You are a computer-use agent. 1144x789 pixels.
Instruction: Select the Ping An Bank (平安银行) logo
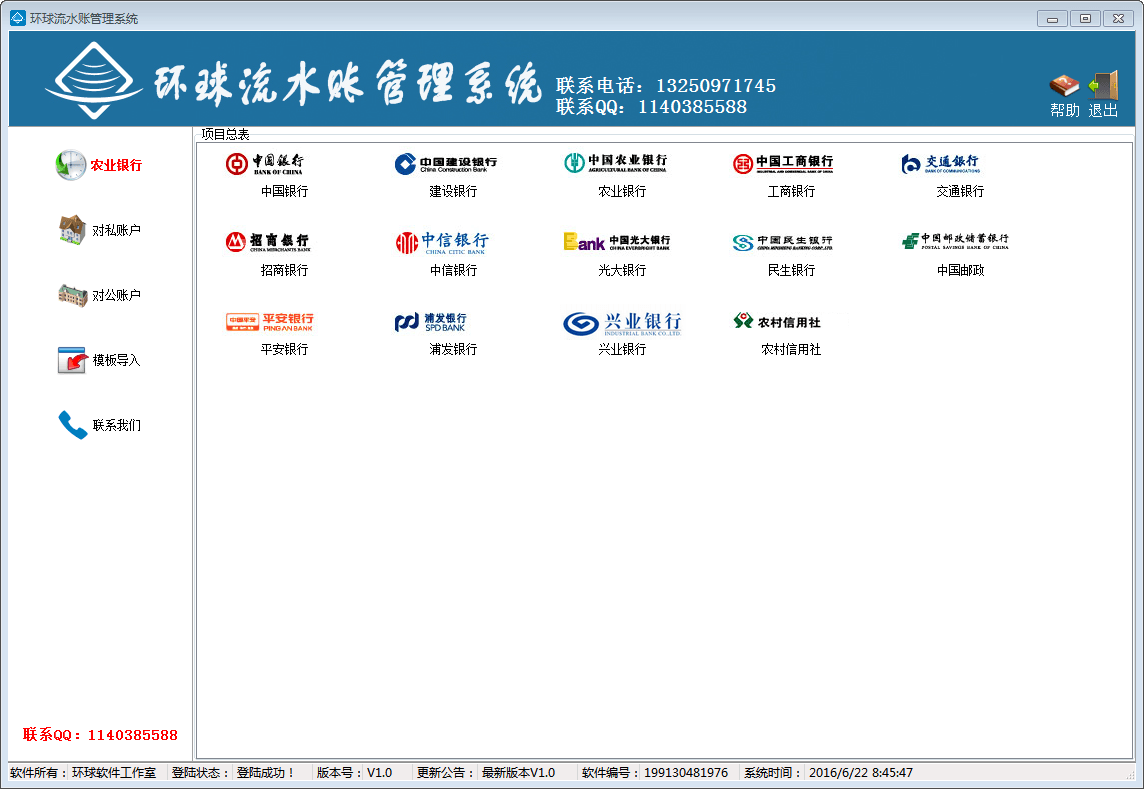pos(270,321)
